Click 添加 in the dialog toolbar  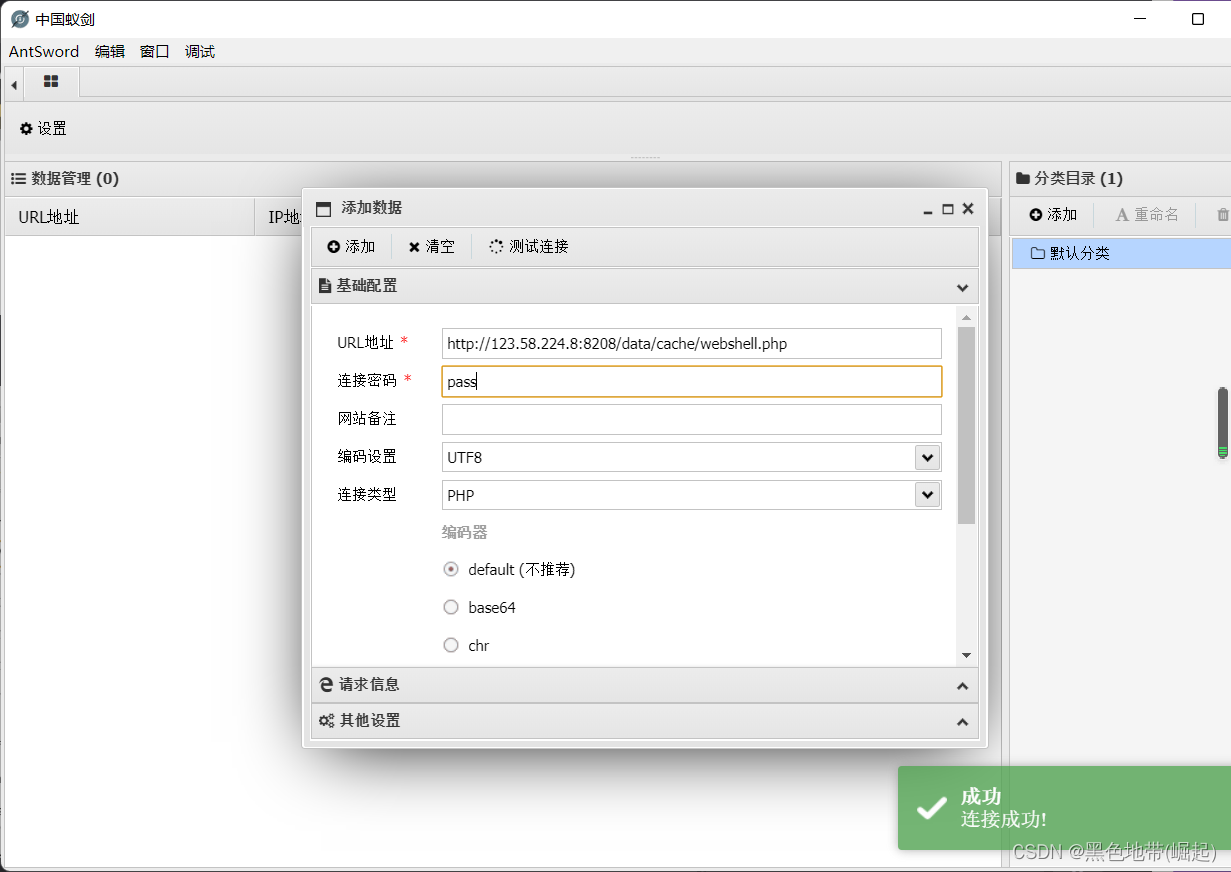point(351,247)
